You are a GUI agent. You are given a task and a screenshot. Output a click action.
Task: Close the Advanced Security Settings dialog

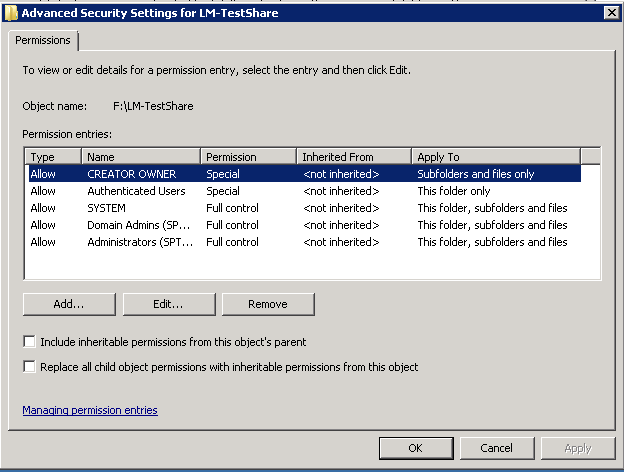(x=612, y=13)
